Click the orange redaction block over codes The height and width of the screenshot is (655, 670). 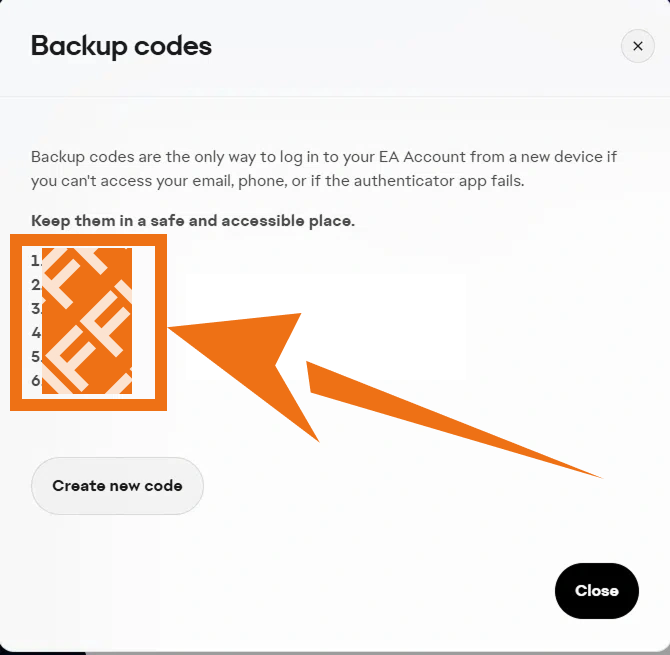(87, 320)
